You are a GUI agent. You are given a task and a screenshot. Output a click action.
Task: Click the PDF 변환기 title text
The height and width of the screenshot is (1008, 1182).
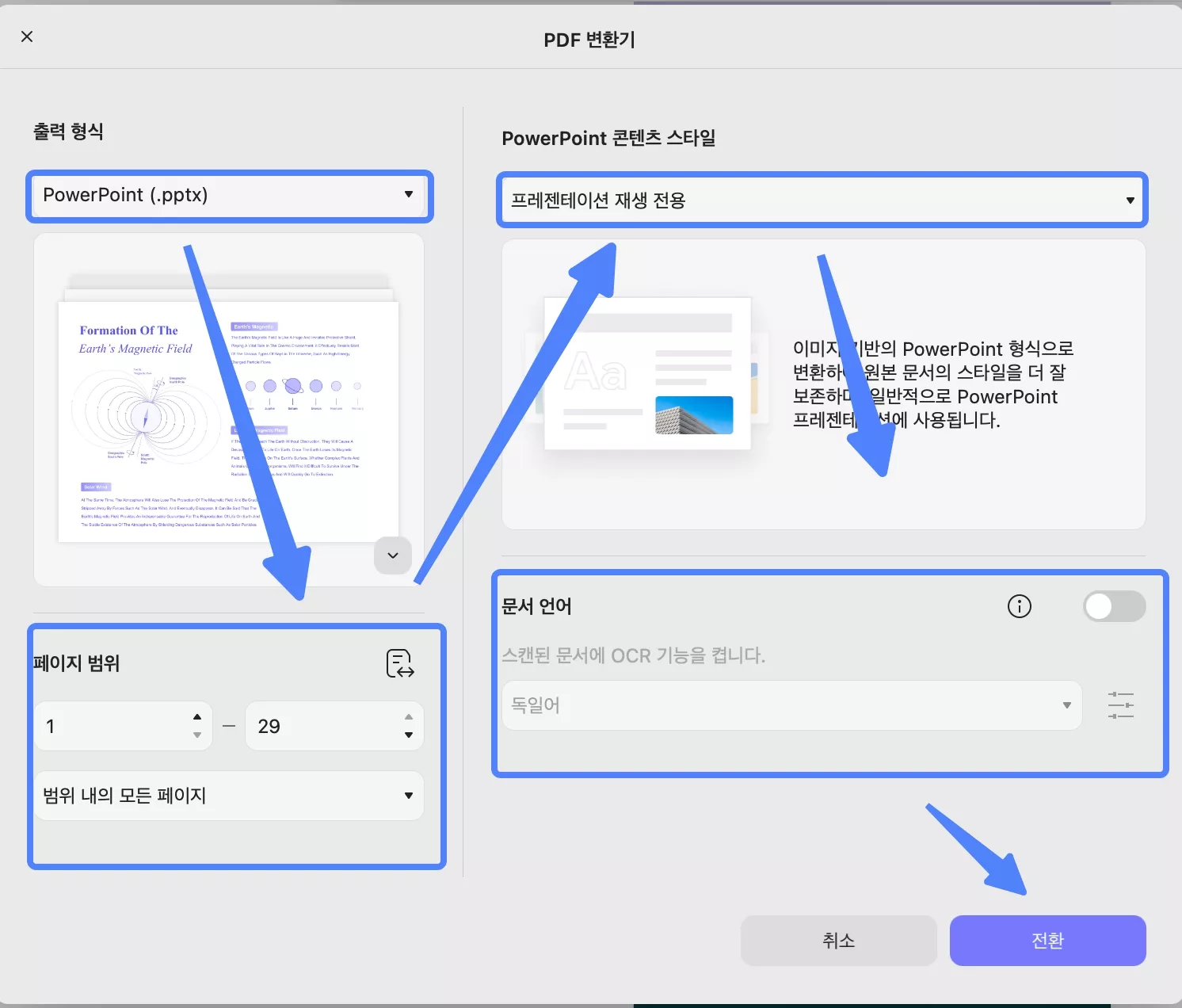589,40
